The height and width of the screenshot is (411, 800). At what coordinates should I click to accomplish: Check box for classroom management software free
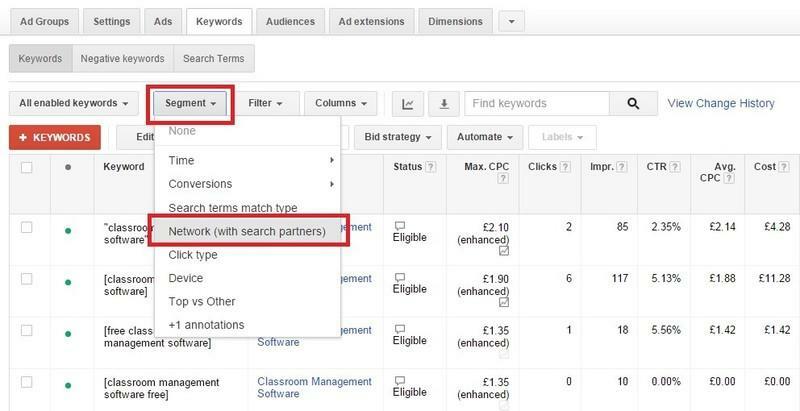pyautogui.click(x=27, y=382)
